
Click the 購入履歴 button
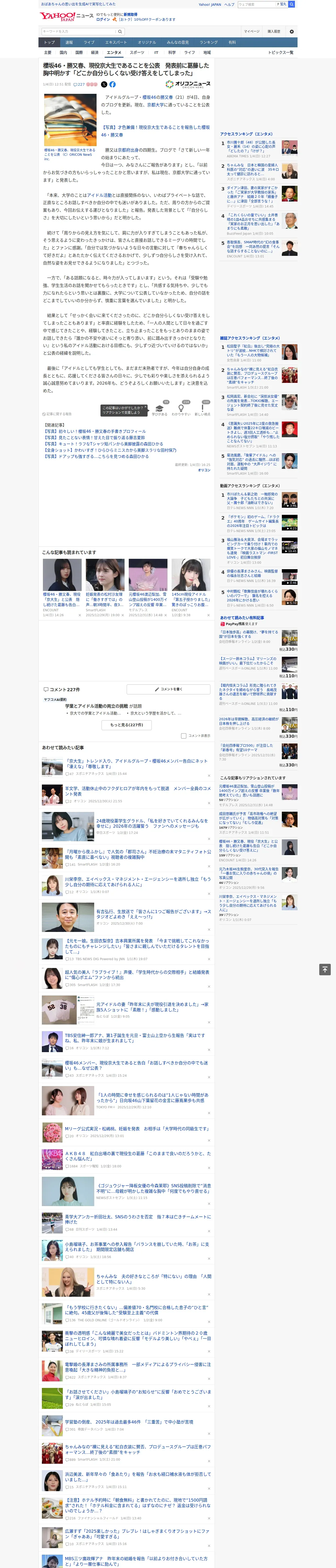tap(274, 32)
